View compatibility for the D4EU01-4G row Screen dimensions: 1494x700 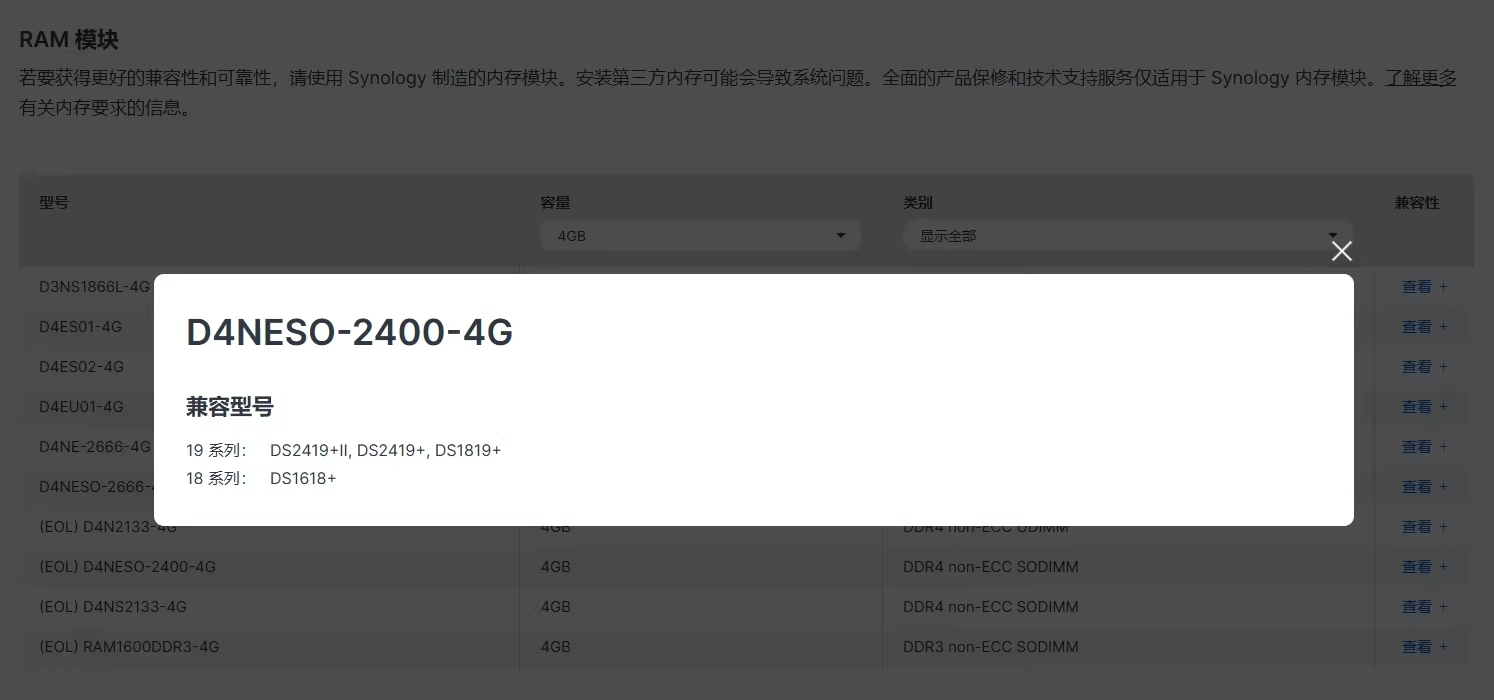coord(1424,407)
